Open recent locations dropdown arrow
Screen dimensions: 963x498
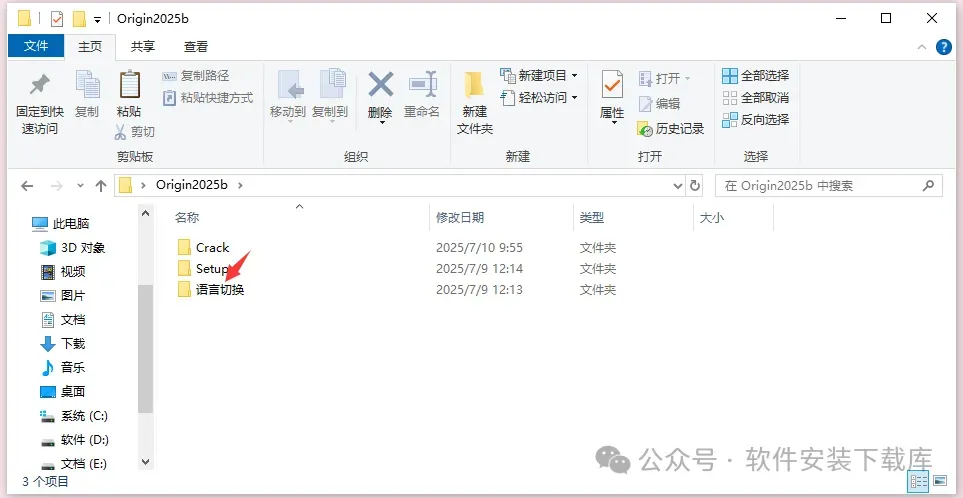point(80,185)
